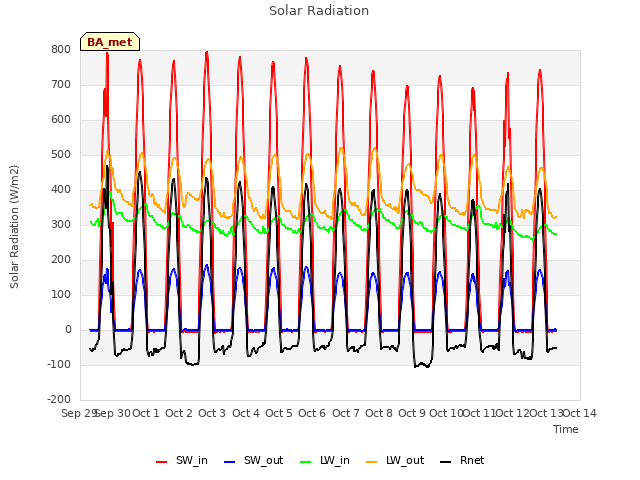Click the Solar Radiation (W/m2) y-axis label

point(14,227)
